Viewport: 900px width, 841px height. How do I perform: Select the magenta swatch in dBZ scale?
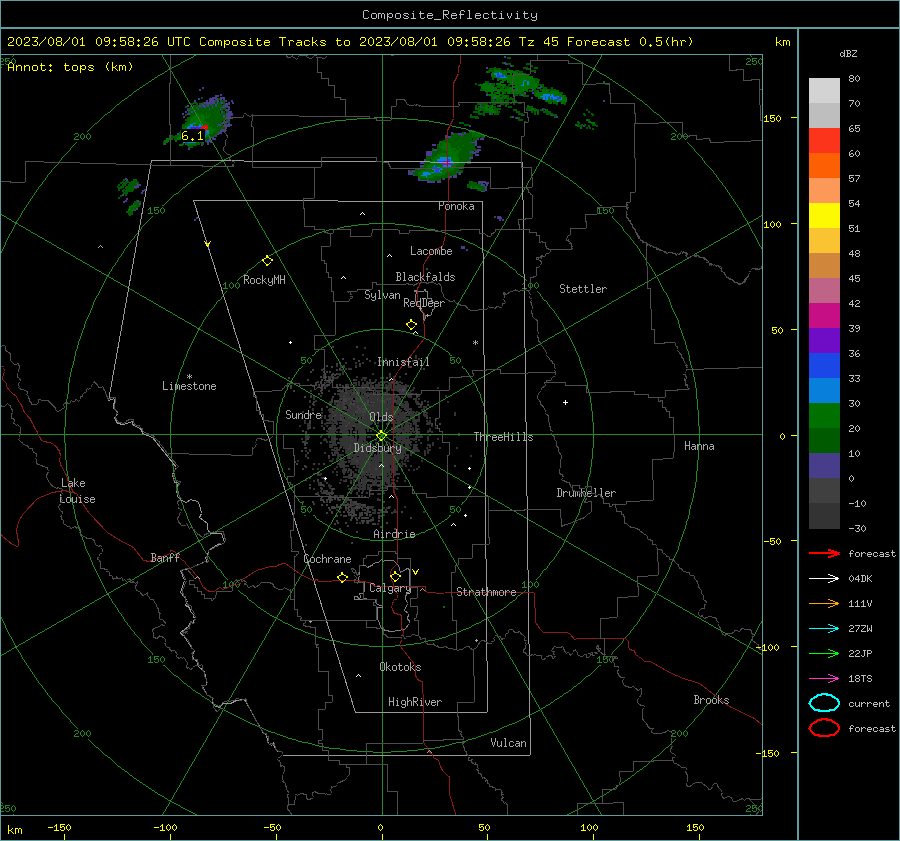[824, 316]
